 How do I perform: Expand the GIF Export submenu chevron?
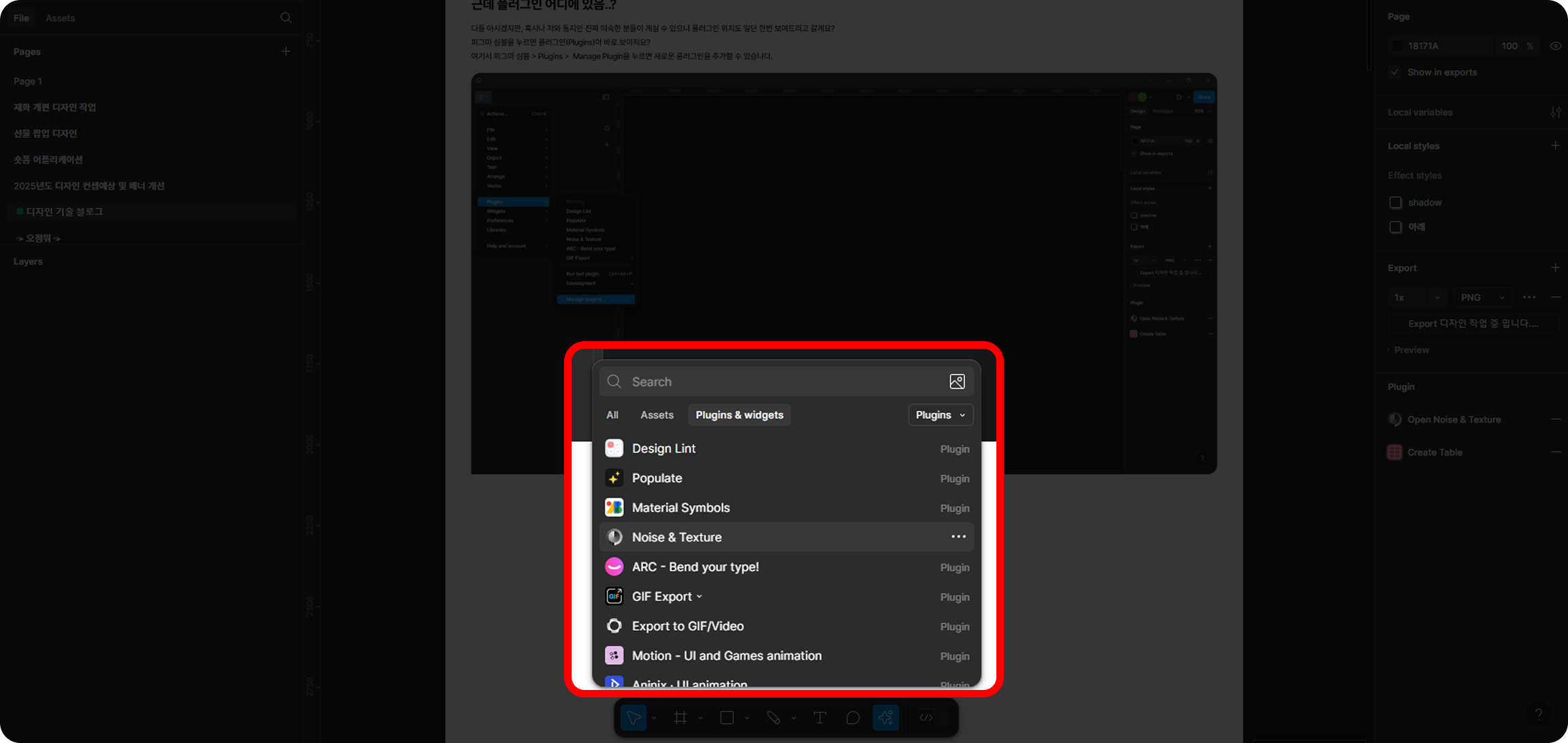coord(699,597)
